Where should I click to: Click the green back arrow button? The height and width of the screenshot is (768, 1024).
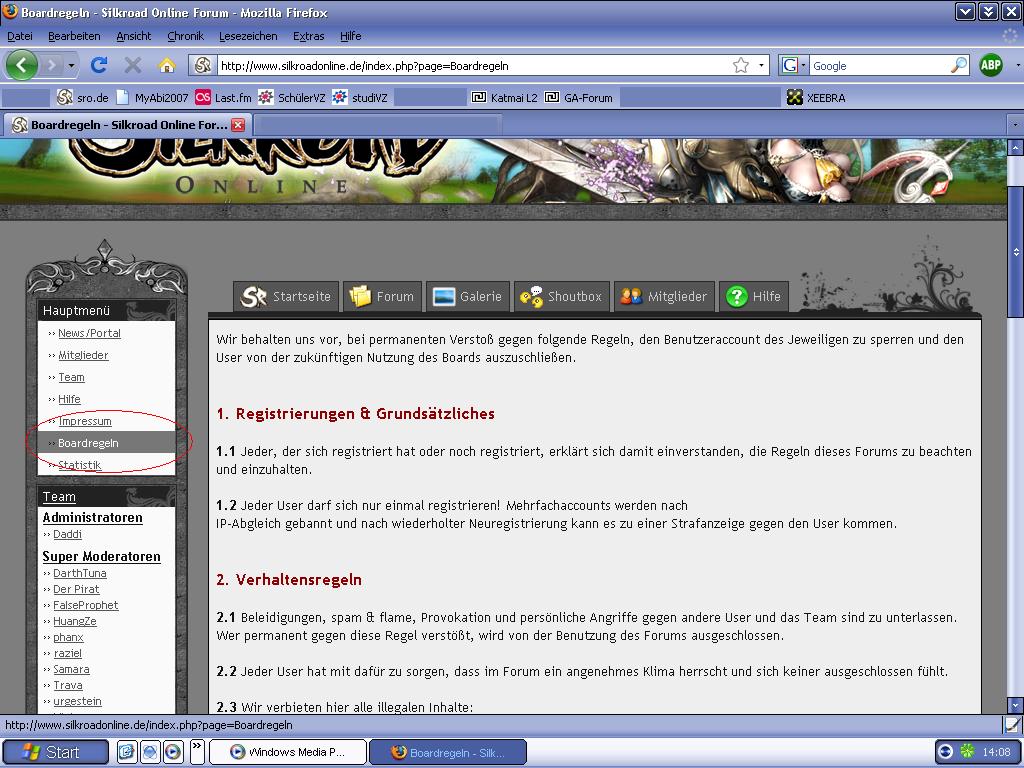click(22, 65)
